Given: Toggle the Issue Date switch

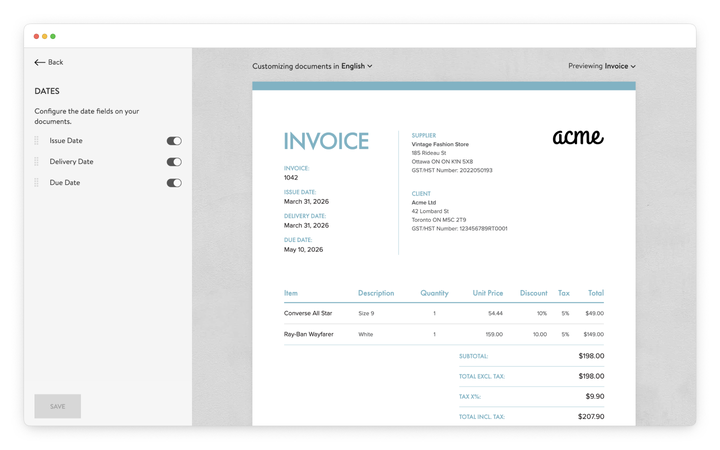Looking at the screenshot, I should click(x=174, y=141).
